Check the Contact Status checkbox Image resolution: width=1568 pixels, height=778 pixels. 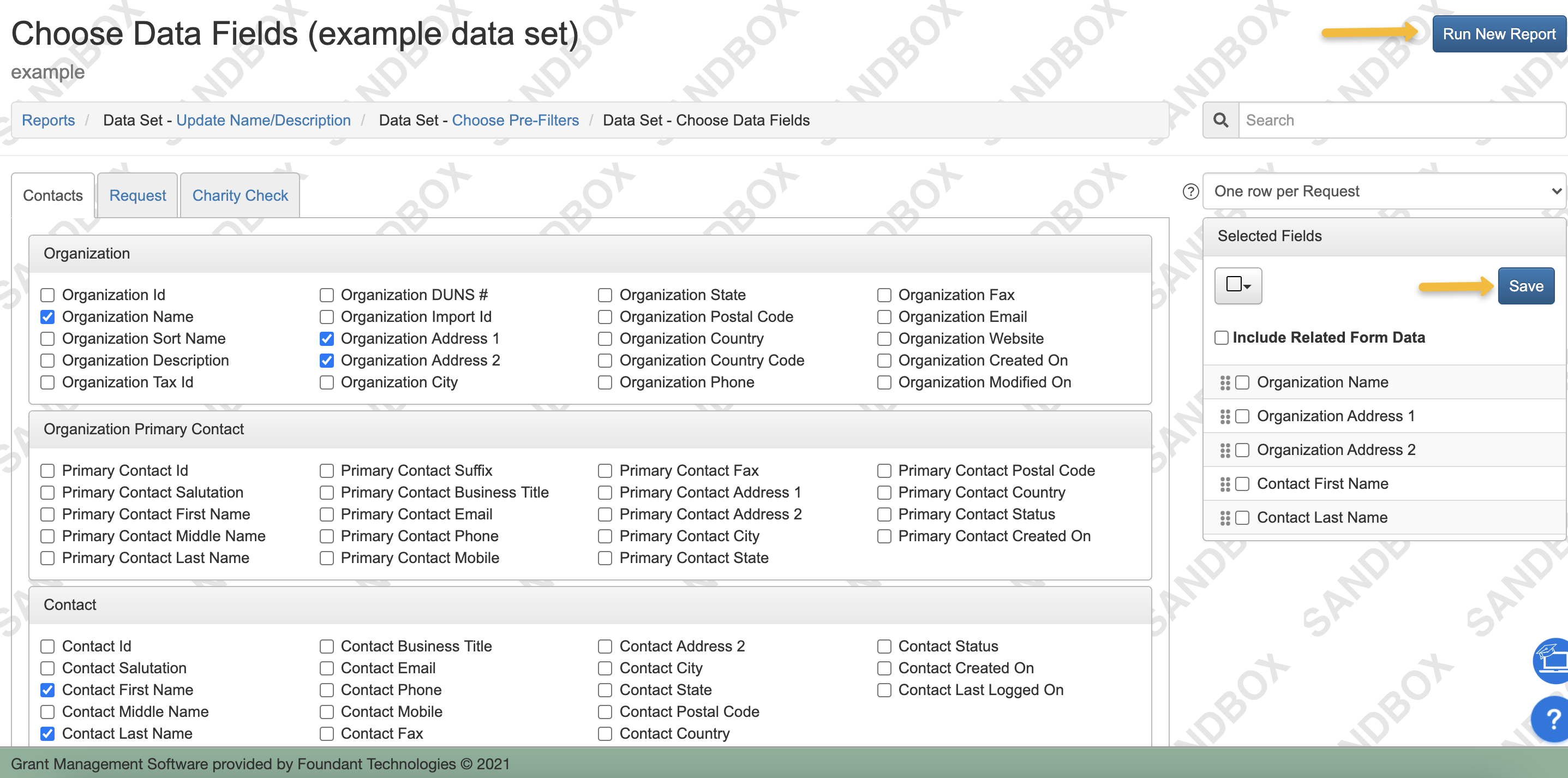884,647
